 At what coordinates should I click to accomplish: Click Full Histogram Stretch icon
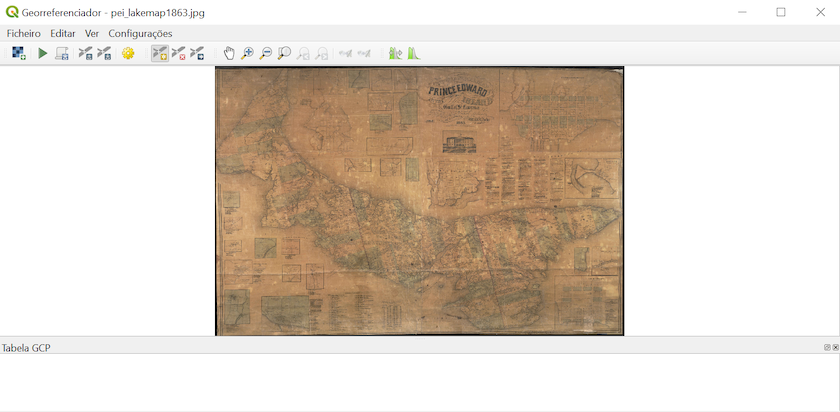(395, 53)
